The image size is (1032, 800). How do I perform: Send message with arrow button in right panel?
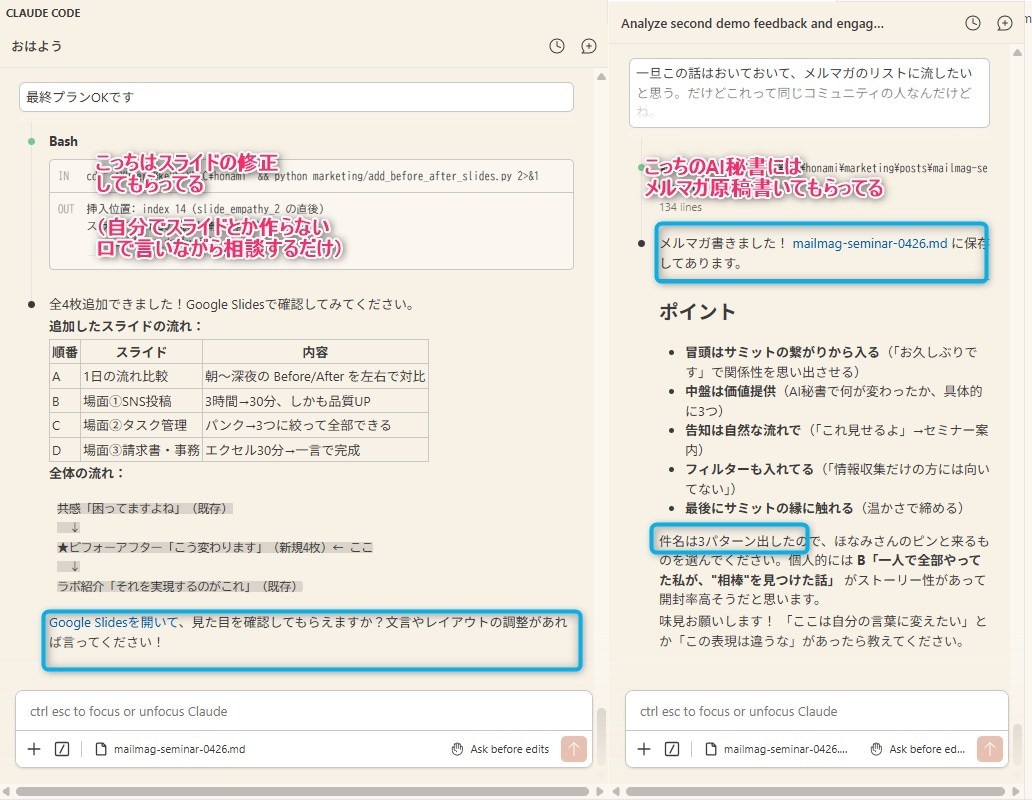click(990, 749)
